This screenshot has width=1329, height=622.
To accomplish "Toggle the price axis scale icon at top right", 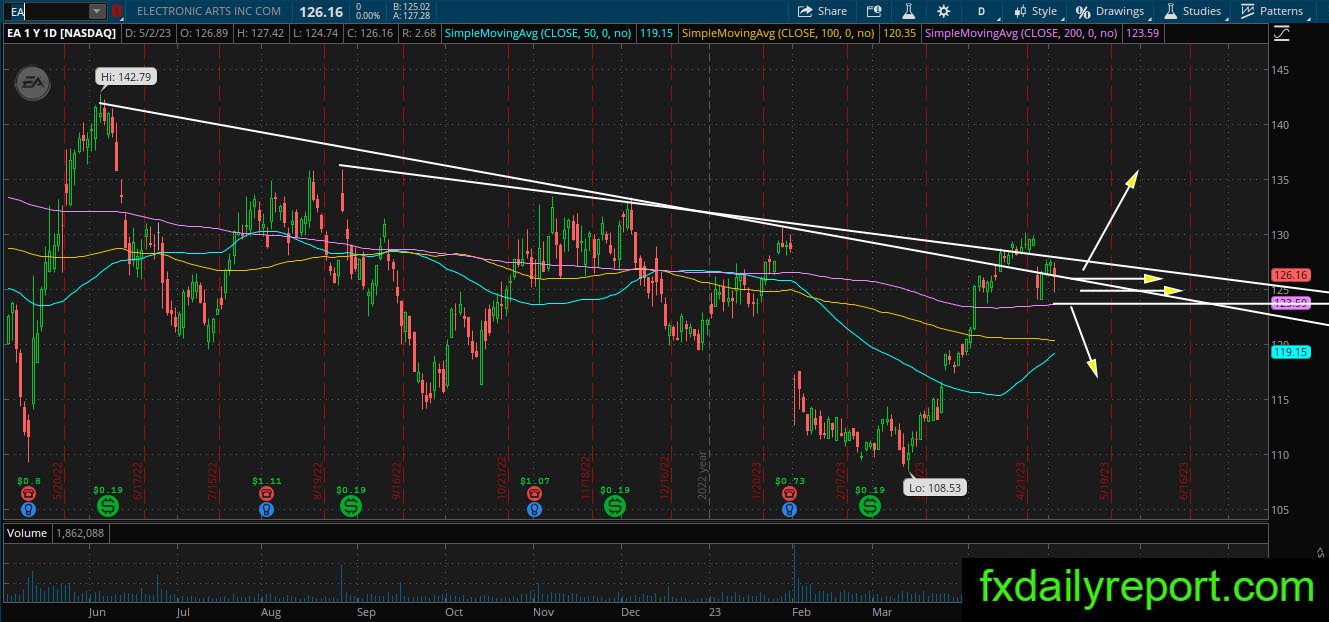I will coord(1282,32).
